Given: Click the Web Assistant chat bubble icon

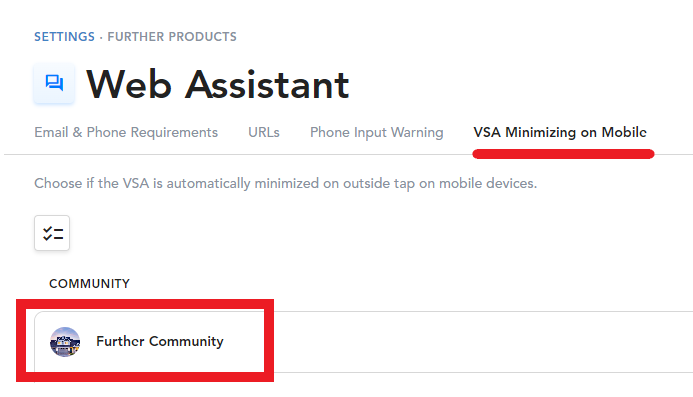Looking at the screenshot, I should click(54, 83).
